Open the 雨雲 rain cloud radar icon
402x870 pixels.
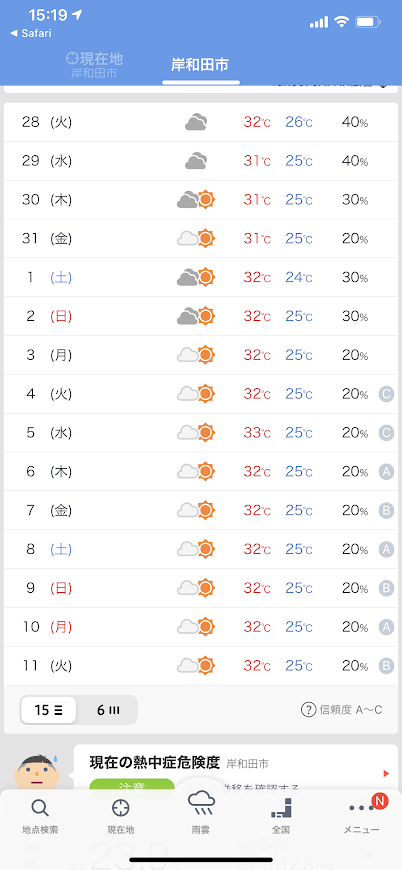201,803
